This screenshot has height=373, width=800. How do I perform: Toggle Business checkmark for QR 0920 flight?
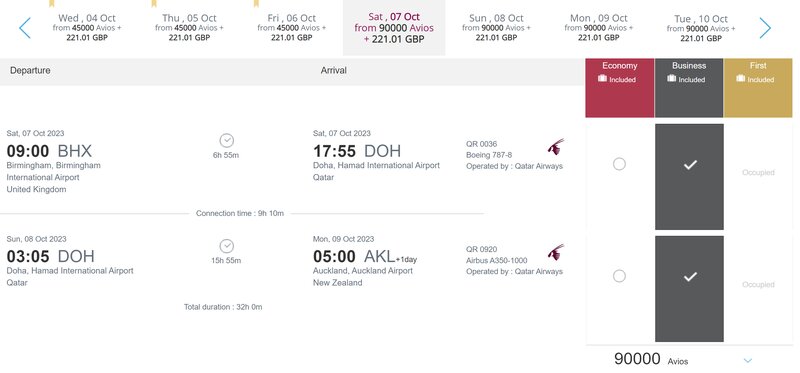click(689, 289)
